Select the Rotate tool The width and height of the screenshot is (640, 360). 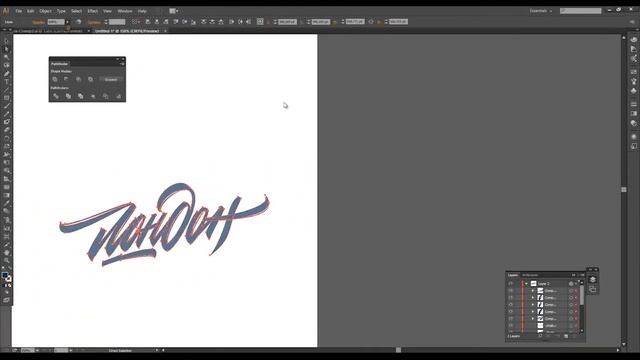pyautogui.click(x=7, y=138)
